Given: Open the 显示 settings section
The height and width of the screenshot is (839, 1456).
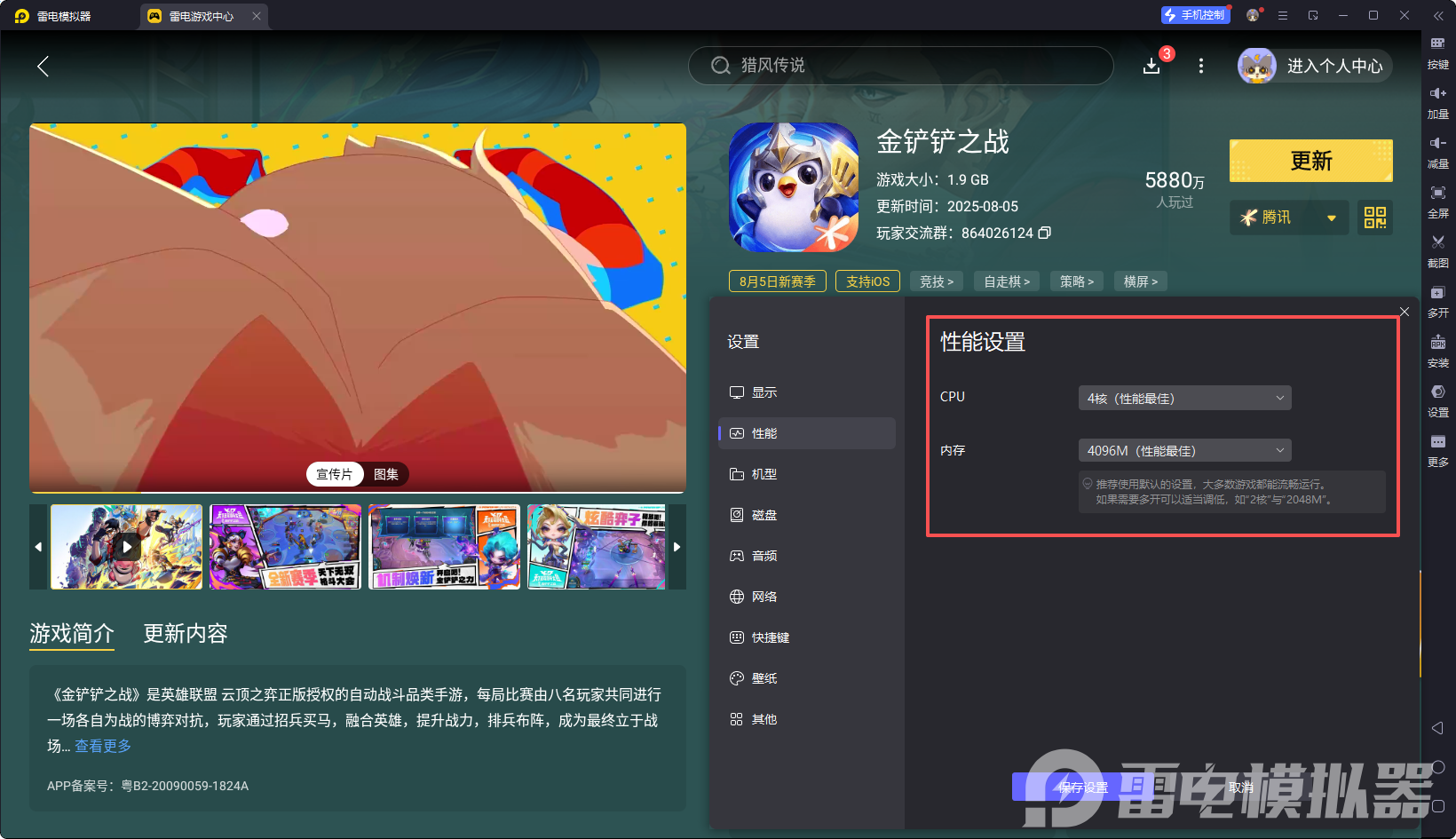Looking at the screenshot, I should (x=807, y=392).
